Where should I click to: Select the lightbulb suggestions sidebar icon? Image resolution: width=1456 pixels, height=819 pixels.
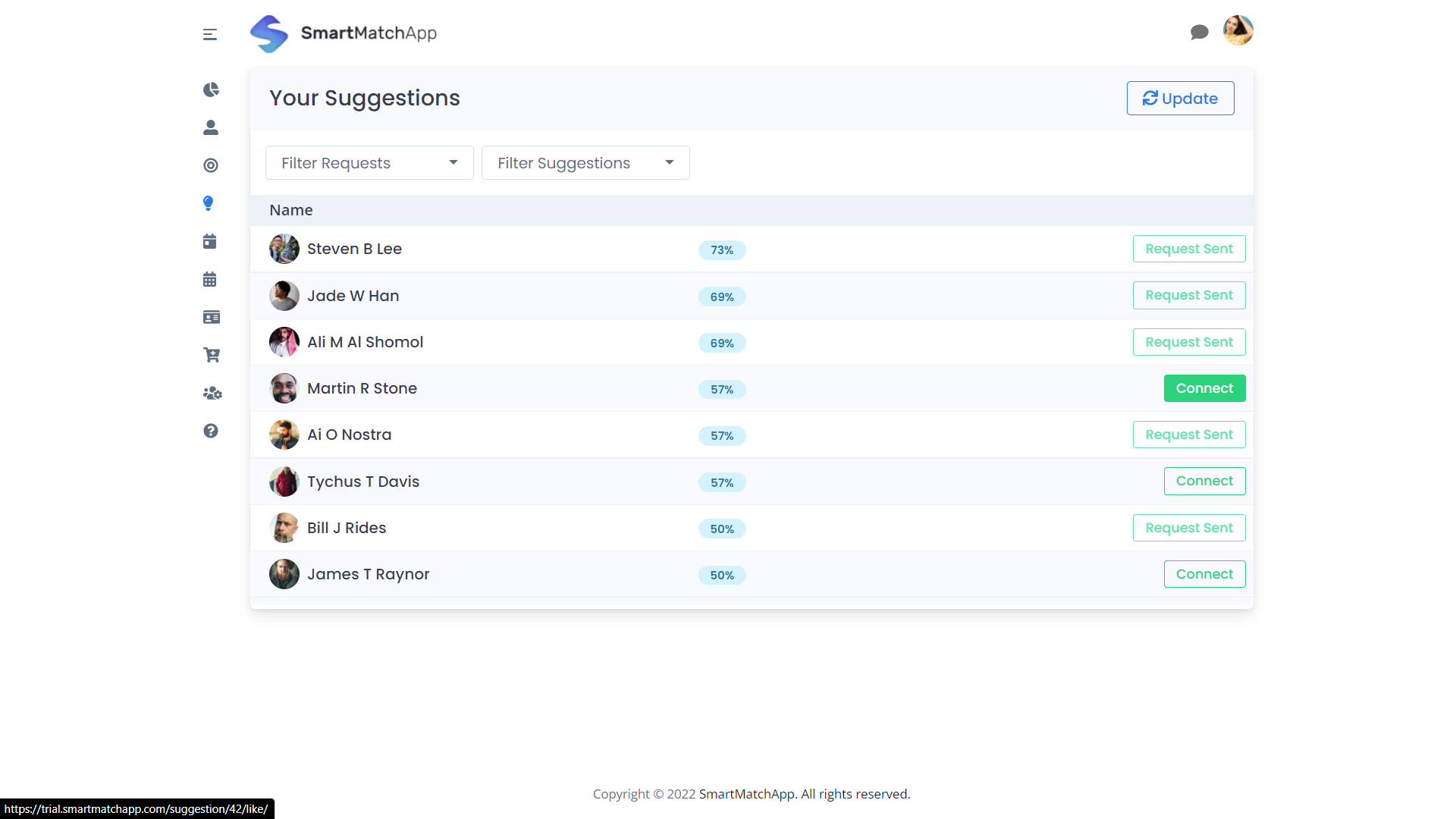(209, 203)
